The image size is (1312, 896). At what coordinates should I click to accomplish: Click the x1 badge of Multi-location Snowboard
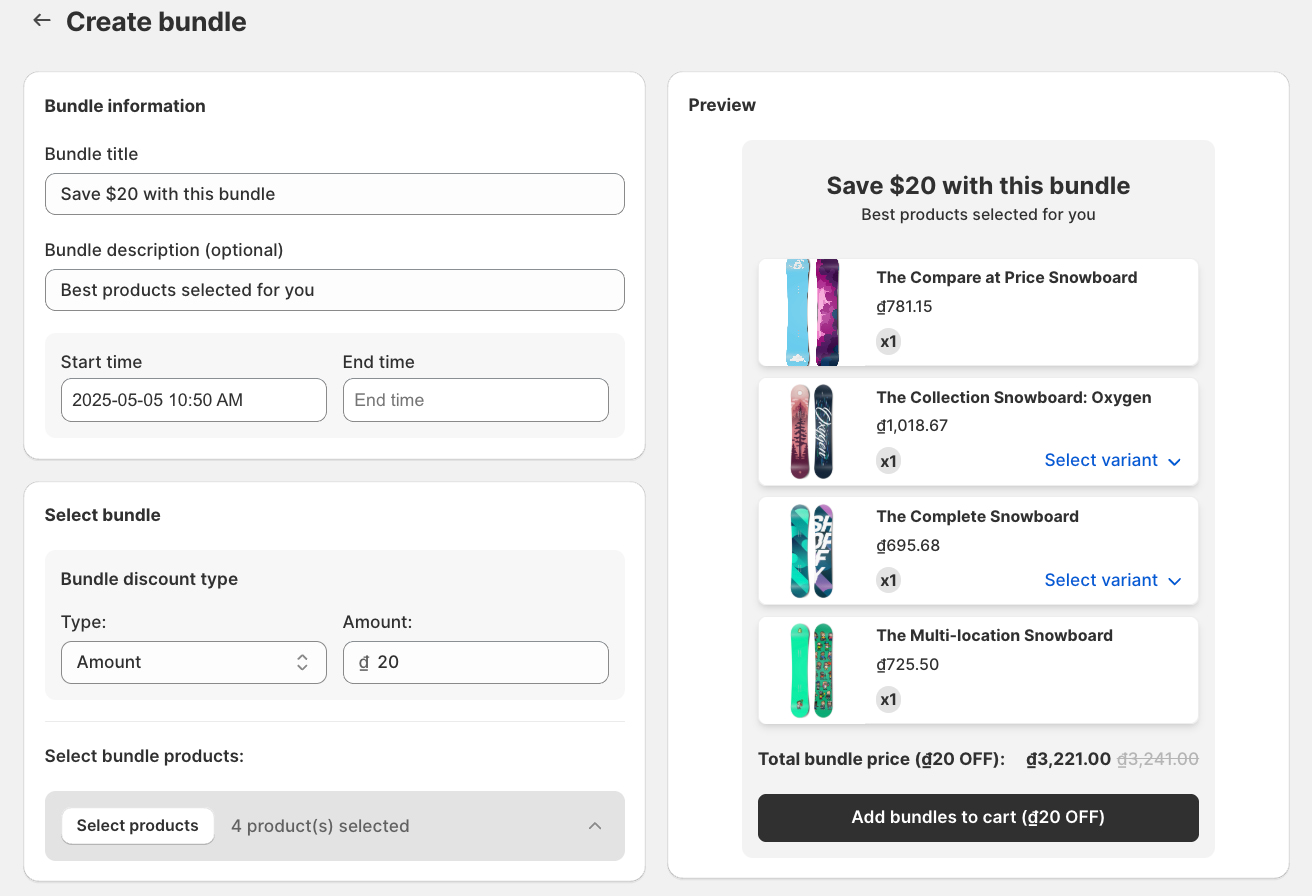pos(888,700)
